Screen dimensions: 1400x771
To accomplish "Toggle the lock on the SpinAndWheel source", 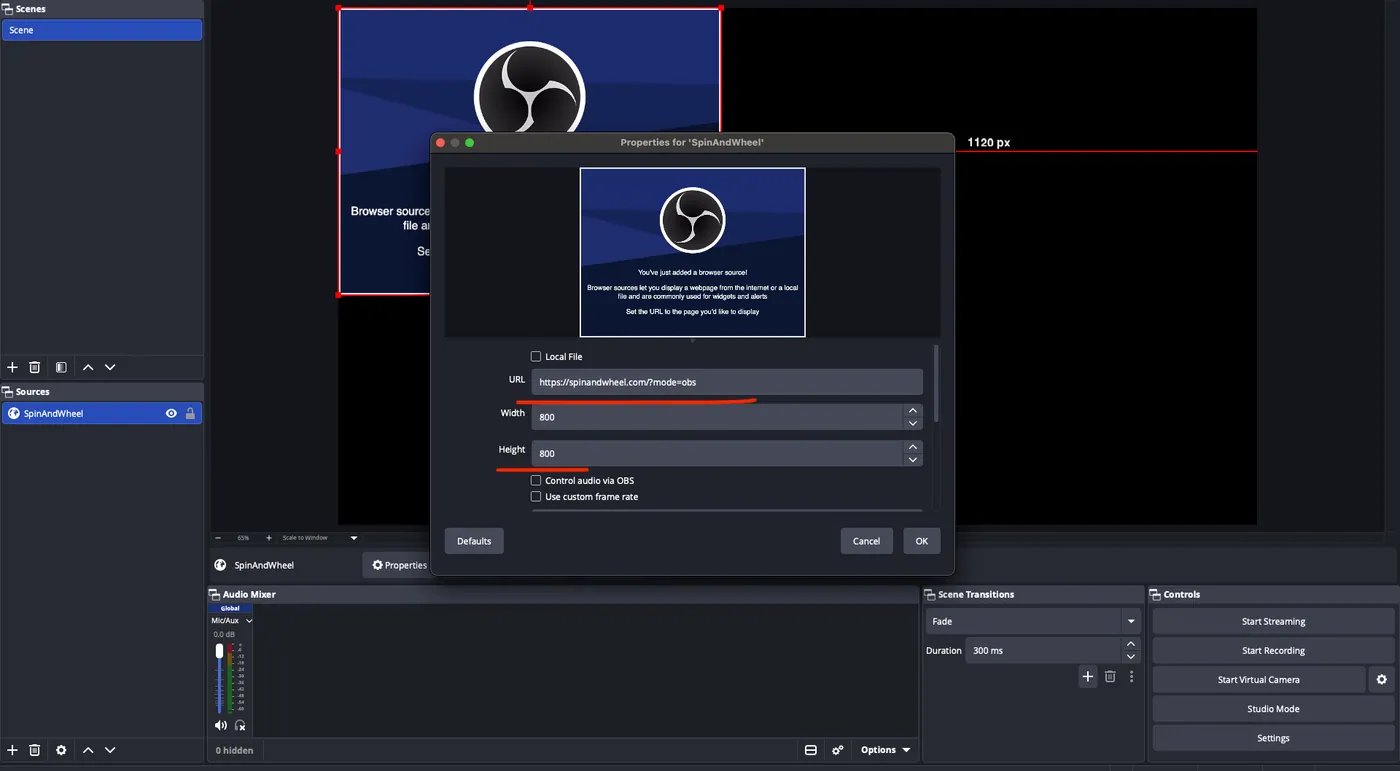I will 190,414.
